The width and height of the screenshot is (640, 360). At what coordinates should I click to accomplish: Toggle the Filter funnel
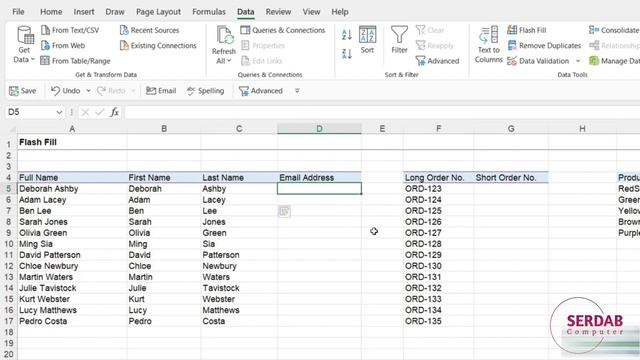pos(399,40)
